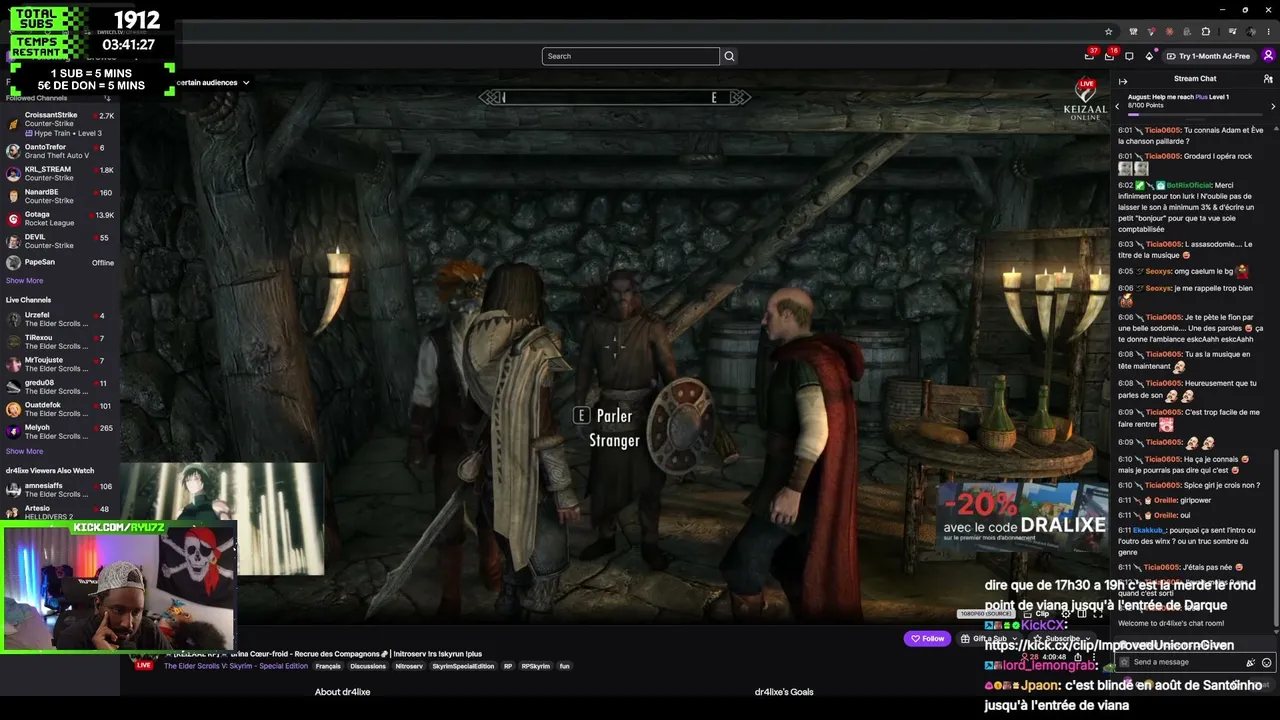Viewport: 1280px width, 720px height.
Task: Open CroissantStrike channel in sidebar
Action: 60,124
